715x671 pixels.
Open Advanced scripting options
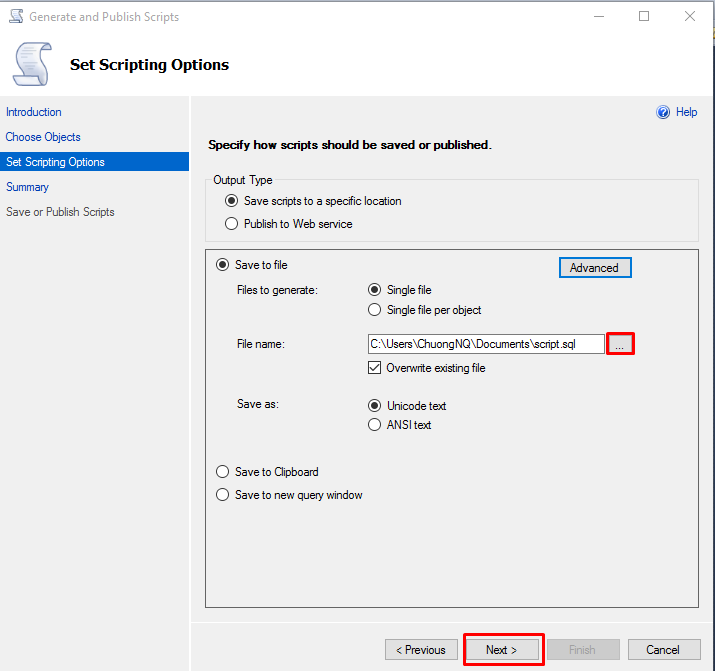[595, 268]
